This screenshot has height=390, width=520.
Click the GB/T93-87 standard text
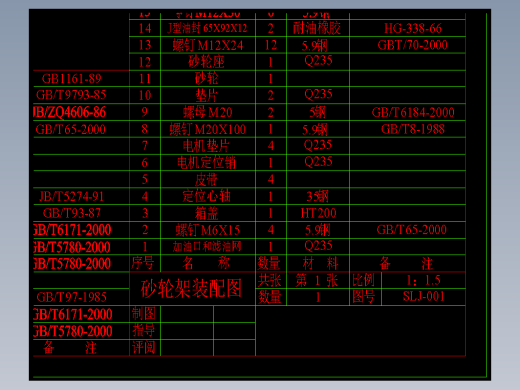pos(72,213)
